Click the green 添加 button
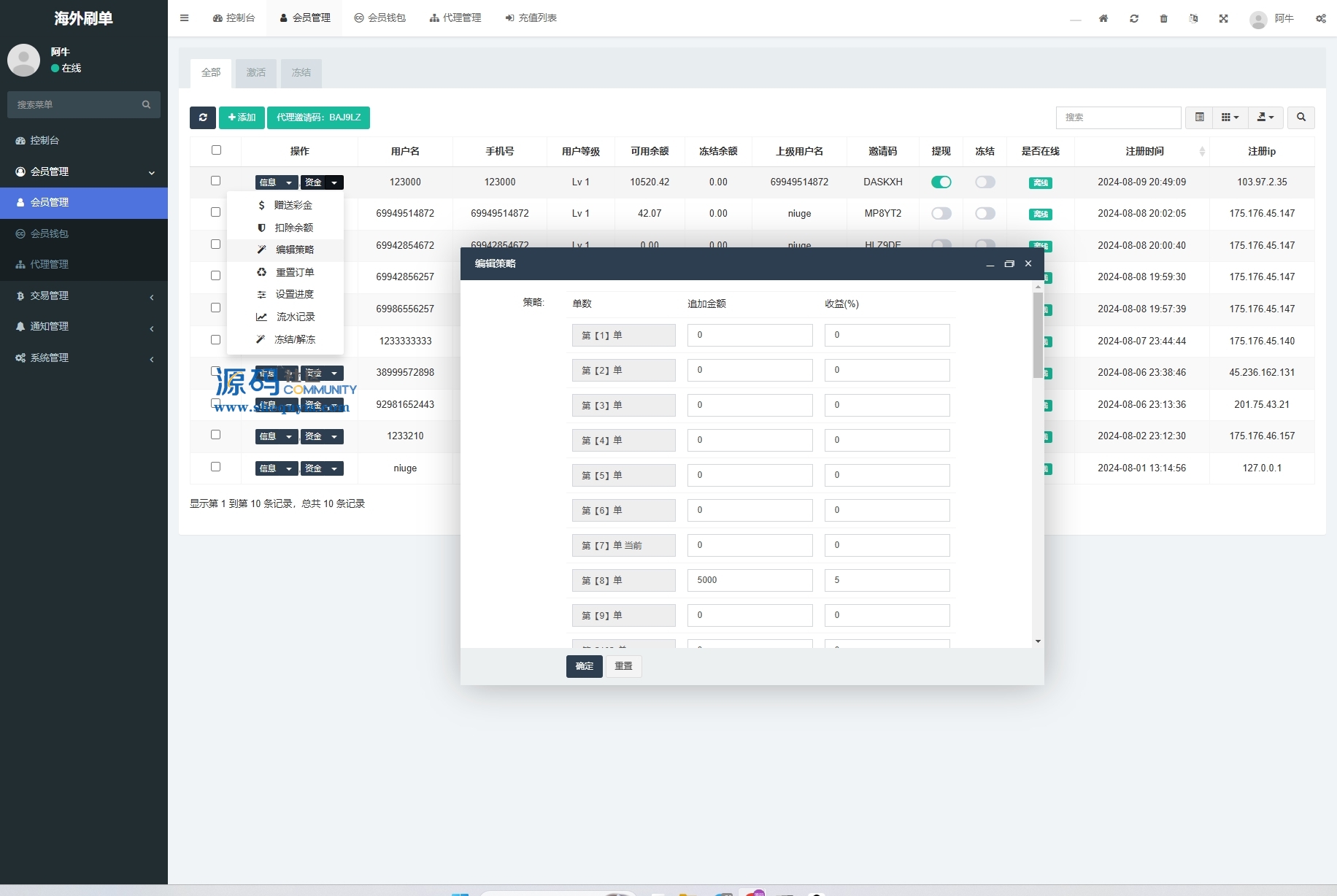This screenshot has width=1337, height=896. [x=242, y=117]
